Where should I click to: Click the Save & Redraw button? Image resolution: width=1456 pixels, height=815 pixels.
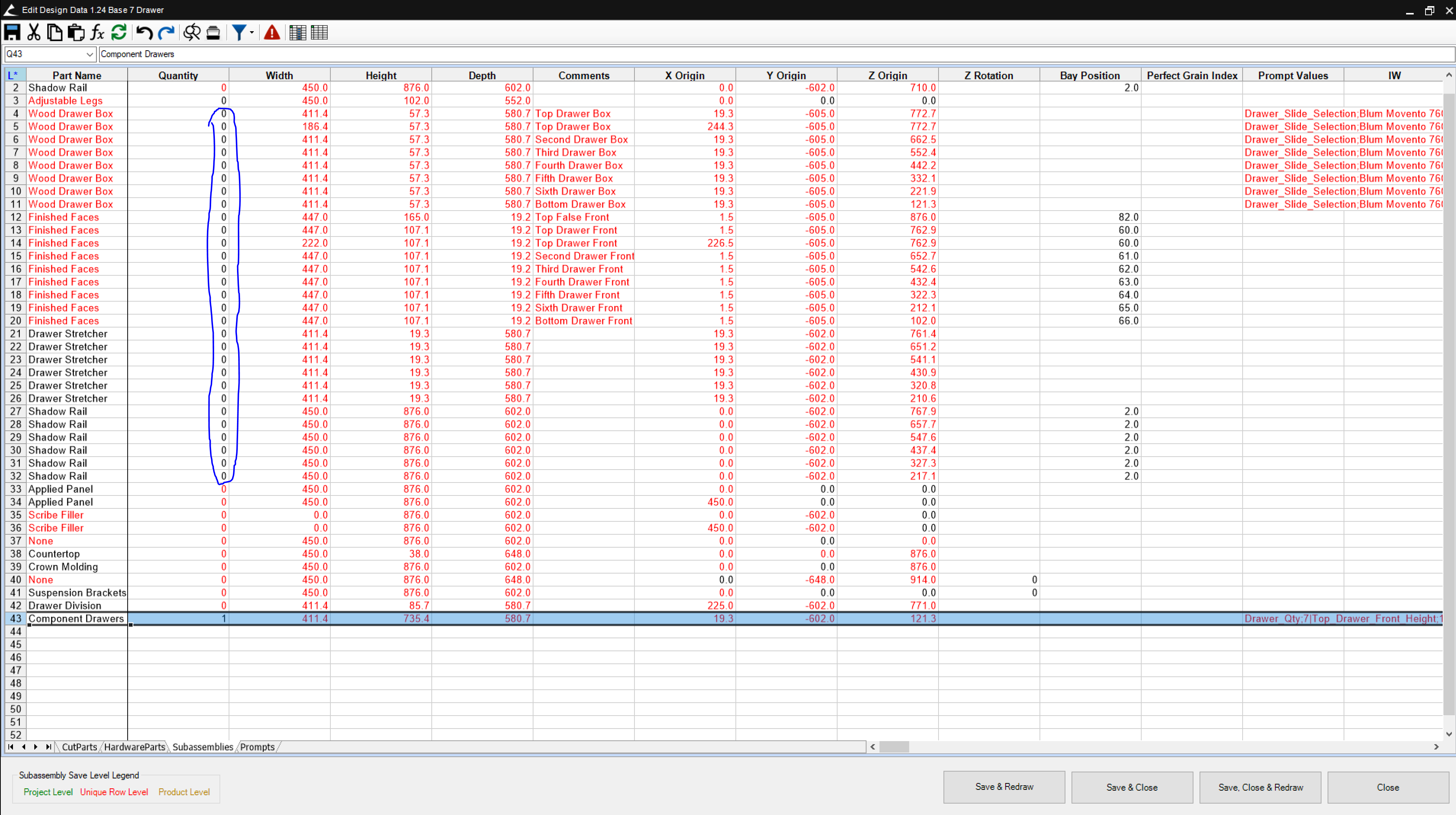tap(1004, 787)
